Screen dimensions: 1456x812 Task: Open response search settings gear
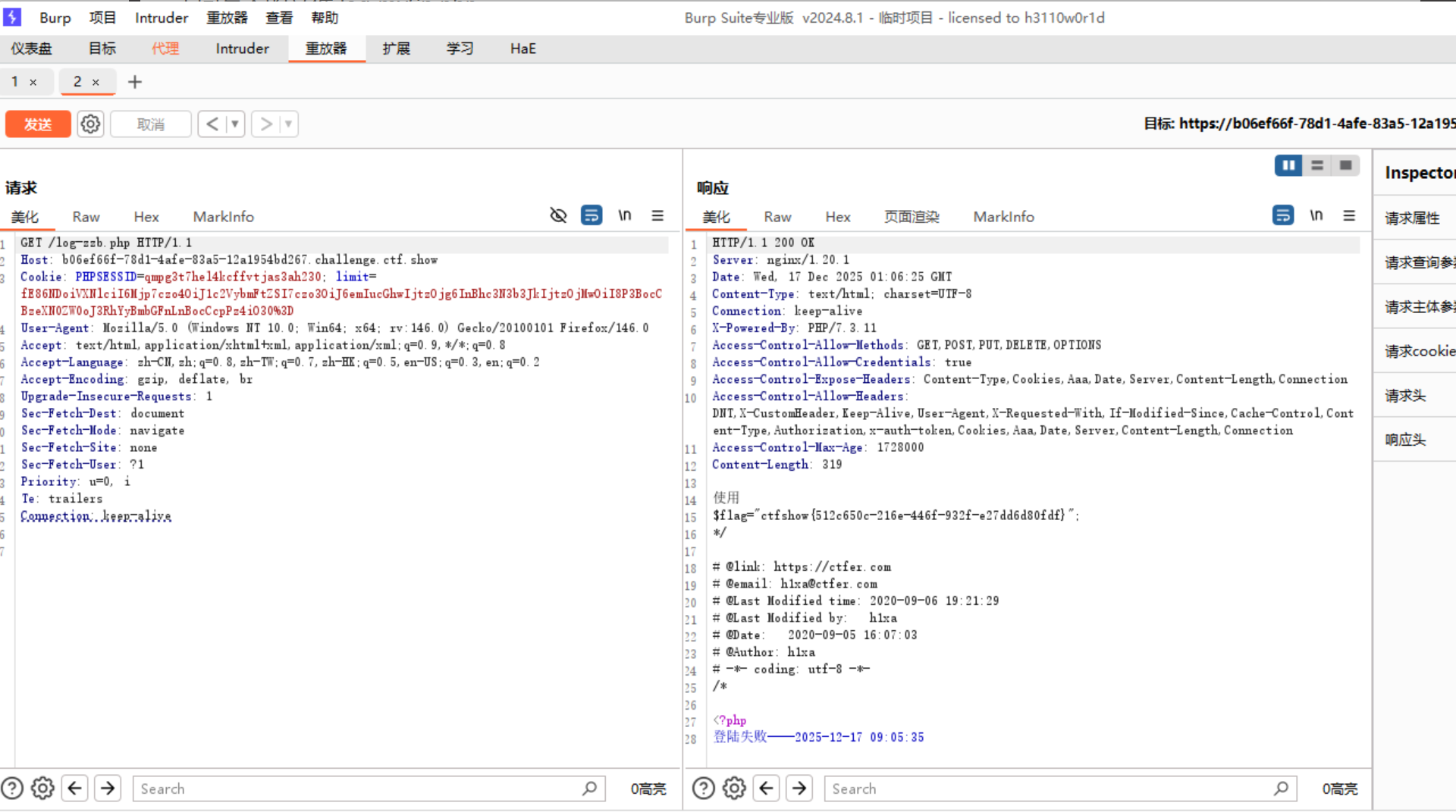[x=734, y=788]
